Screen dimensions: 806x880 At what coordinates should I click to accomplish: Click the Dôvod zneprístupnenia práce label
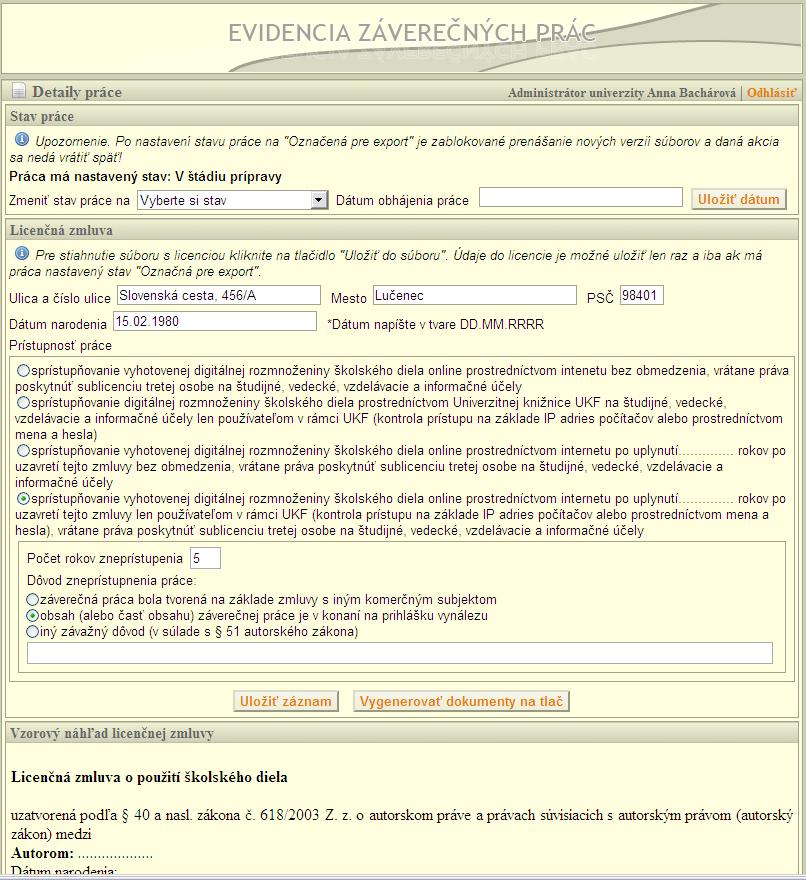(111, 580)
